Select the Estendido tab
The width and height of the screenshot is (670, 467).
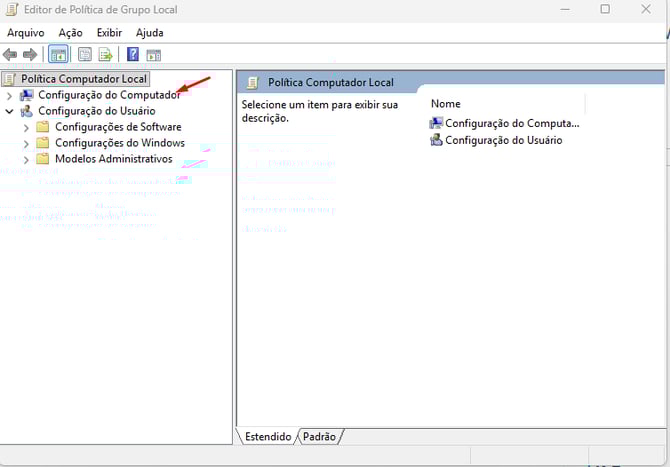[266, 436]
